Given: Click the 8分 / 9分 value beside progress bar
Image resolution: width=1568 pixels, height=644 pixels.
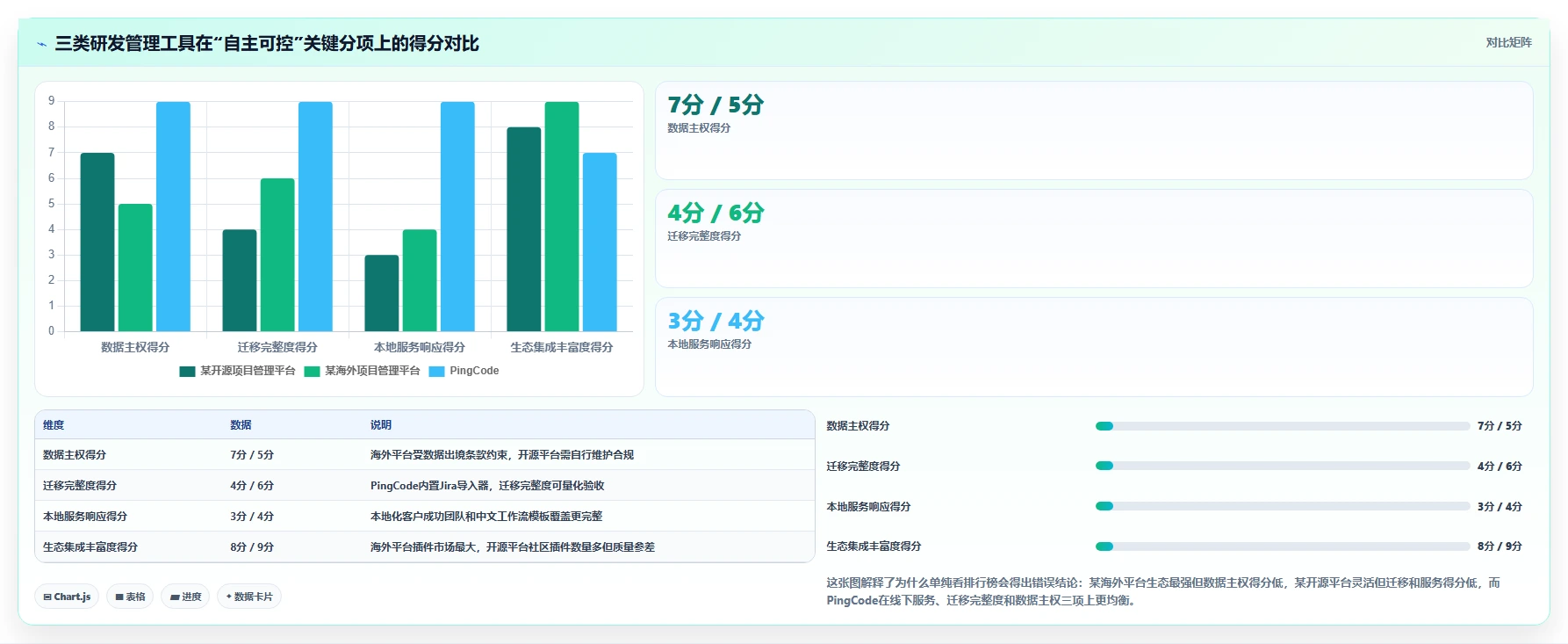Looking at the screenshot, I should point(1500,546).
